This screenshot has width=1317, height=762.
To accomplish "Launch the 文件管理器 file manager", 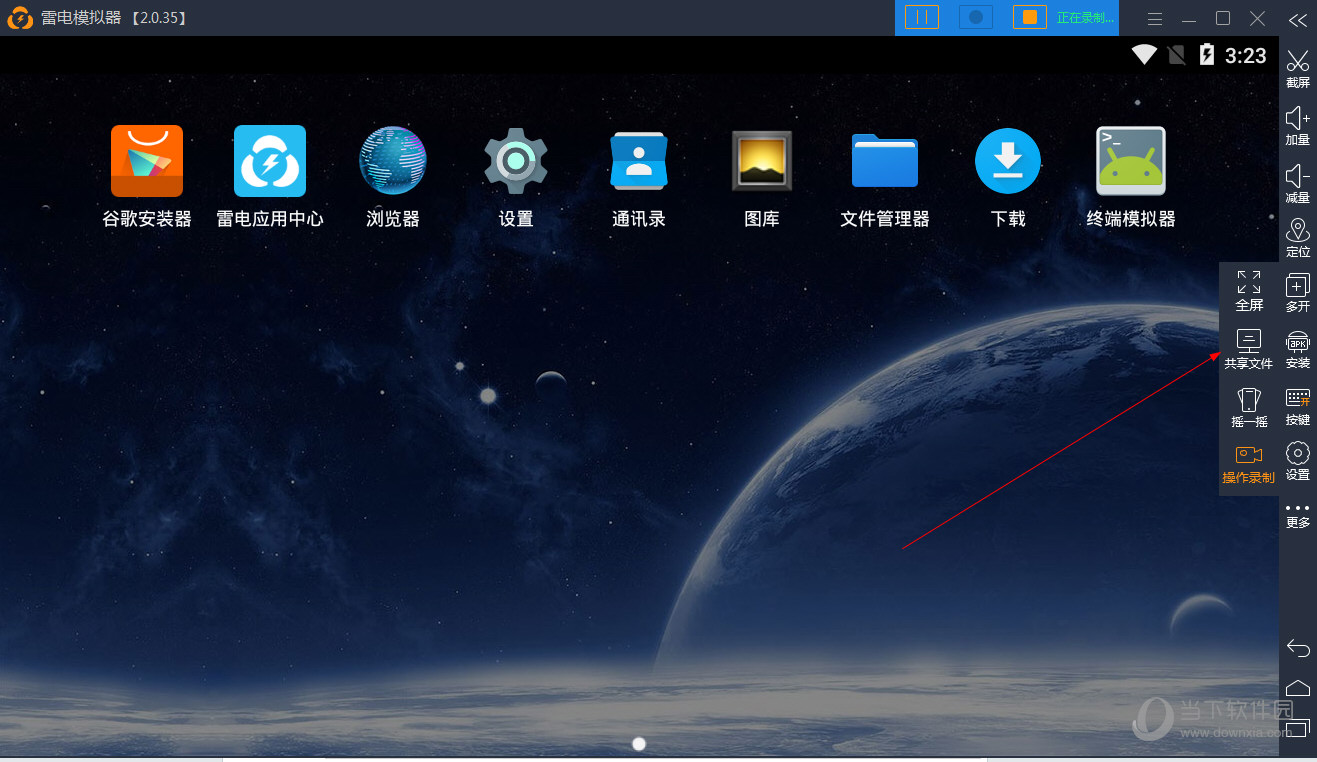I will [x=885, y=161].
